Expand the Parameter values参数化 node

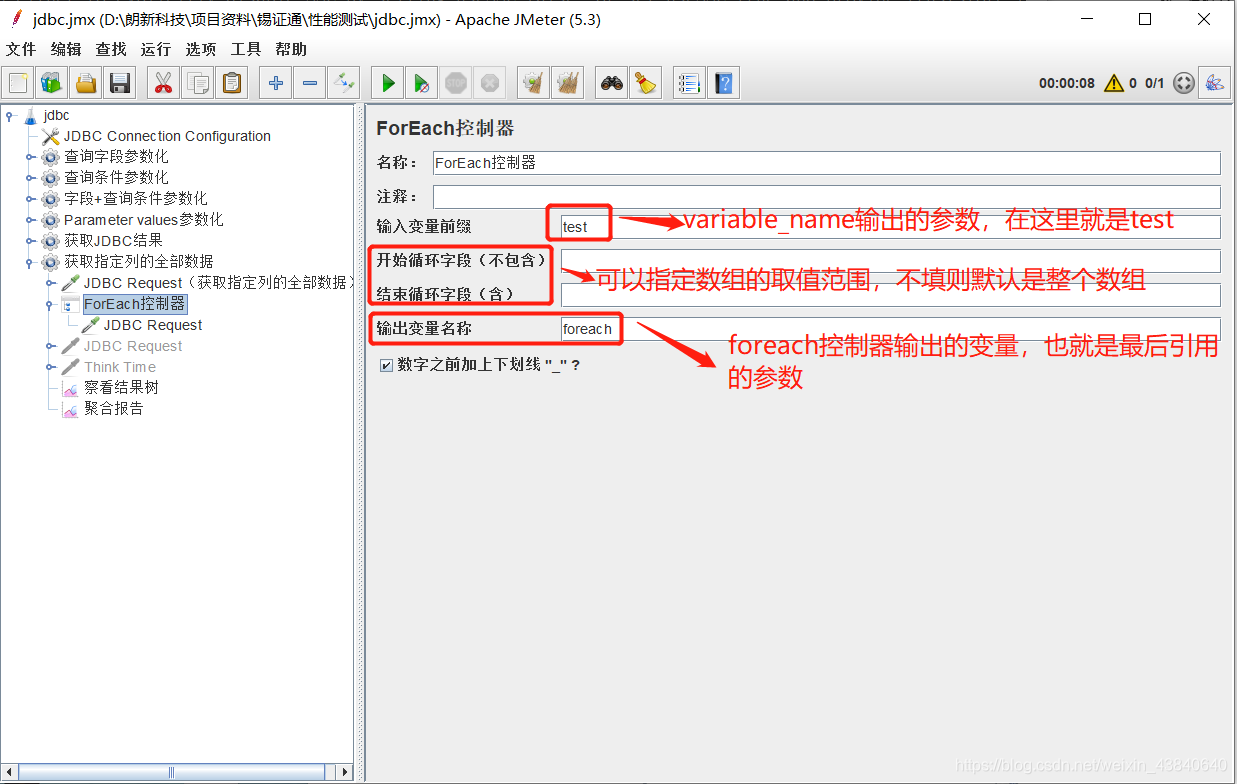30,220
